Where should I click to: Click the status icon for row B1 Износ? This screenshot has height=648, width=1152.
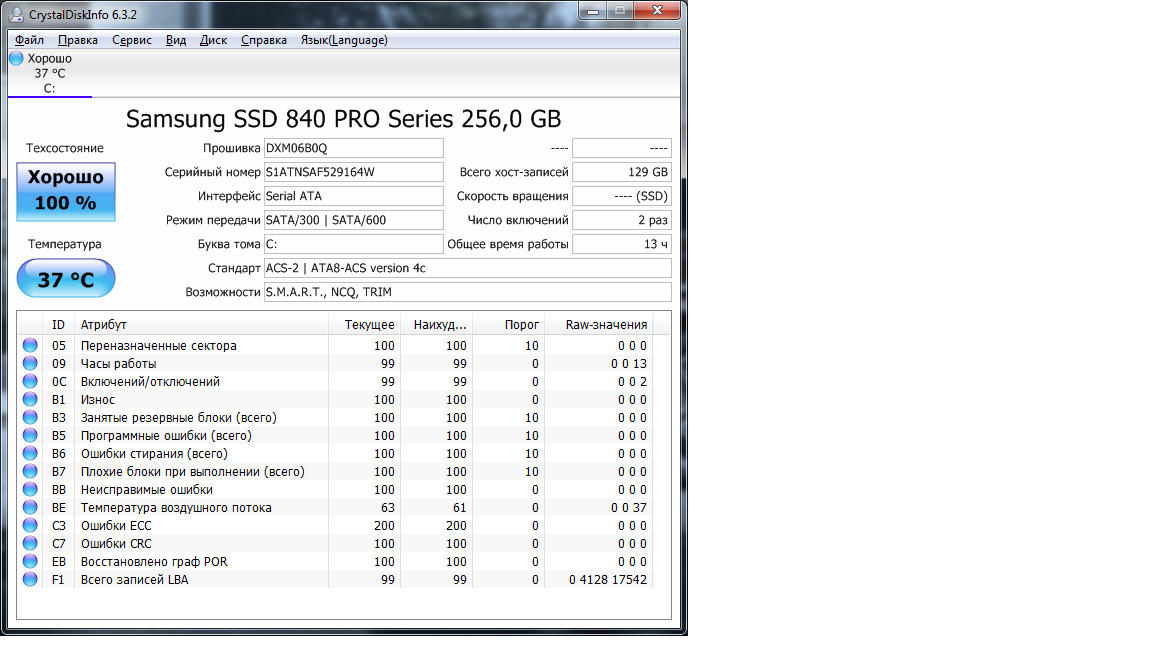pyautogui.click(x=30, y=399)
